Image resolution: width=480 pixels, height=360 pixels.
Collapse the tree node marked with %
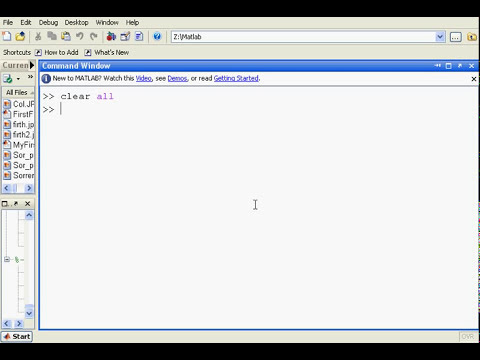[x=7, y=259]
